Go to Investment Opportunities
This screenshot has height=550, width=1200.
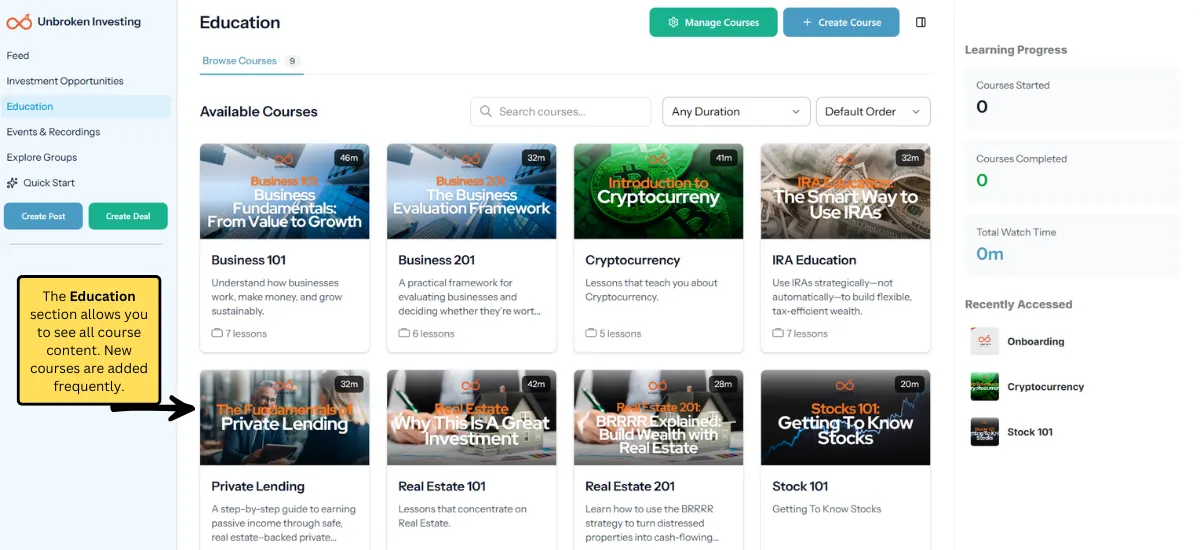coord(65,81)
